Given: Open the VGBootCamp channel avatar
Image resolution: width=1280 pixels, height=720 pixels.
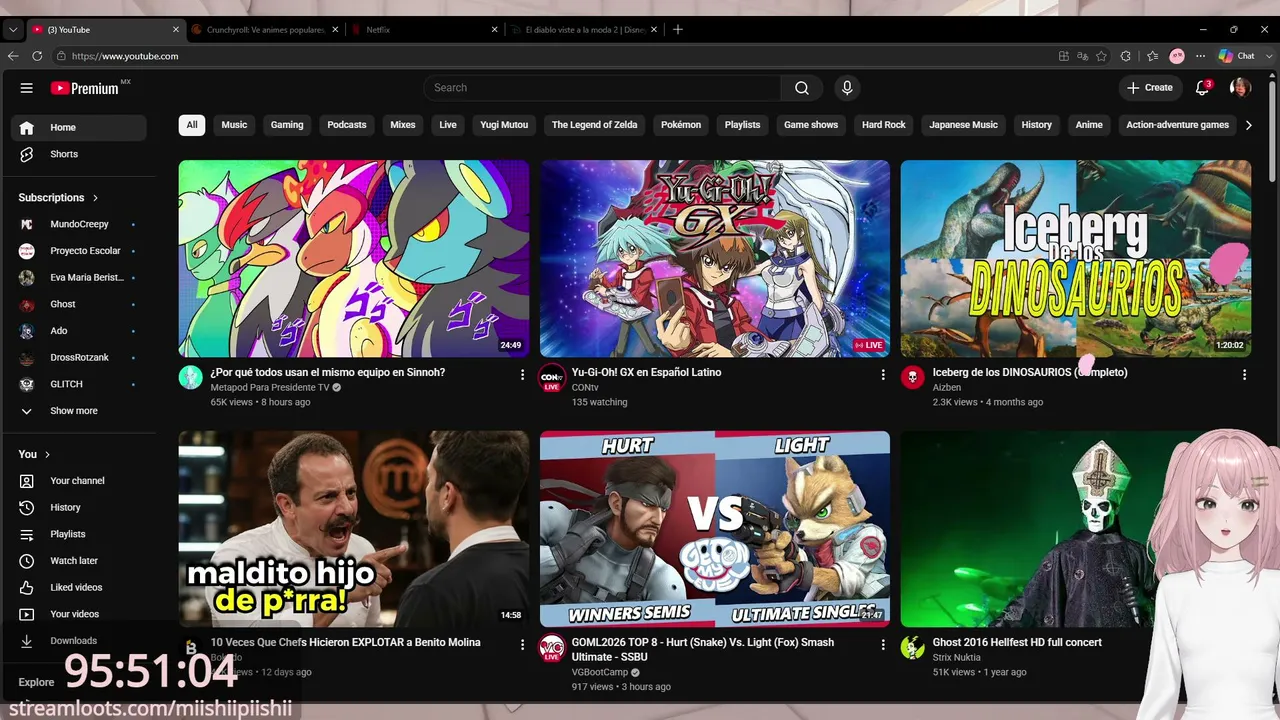Looking at the screenshot, I should click(551, 647).
